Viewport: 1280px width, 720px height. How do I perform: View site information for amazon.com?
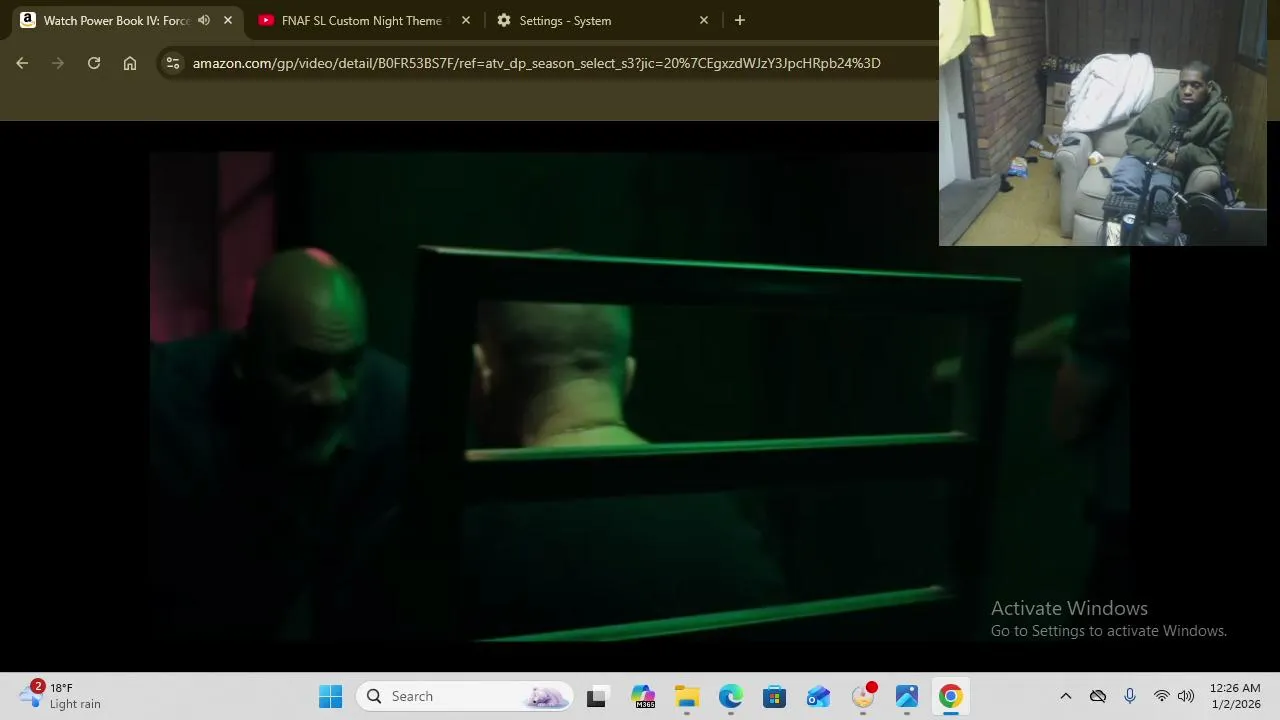click(173, 63)
